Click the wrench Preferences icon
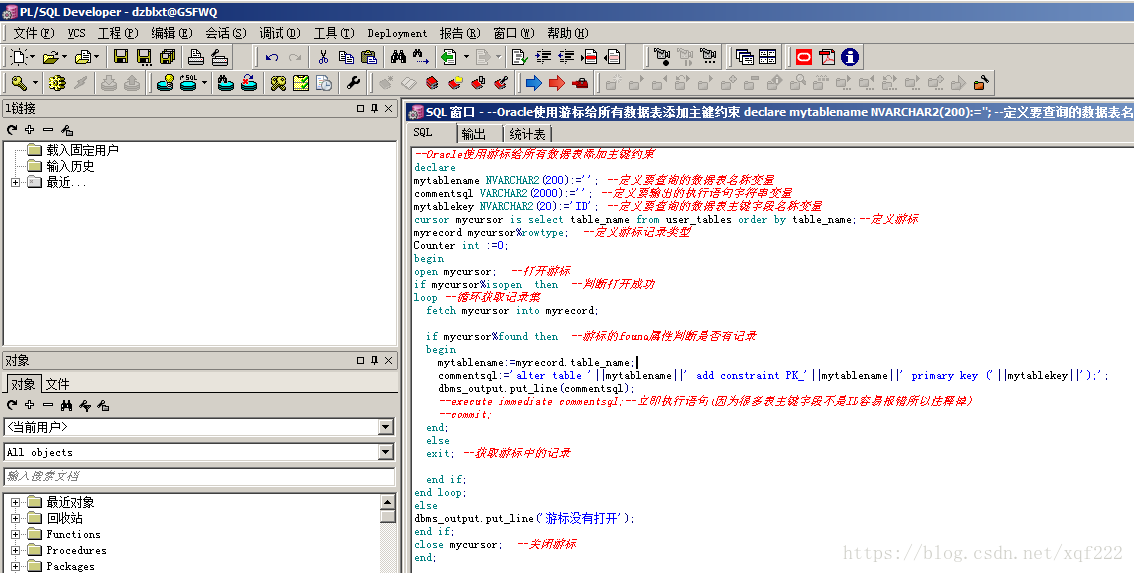Viewport: 1134px width, 573px height. coord(353,83)
